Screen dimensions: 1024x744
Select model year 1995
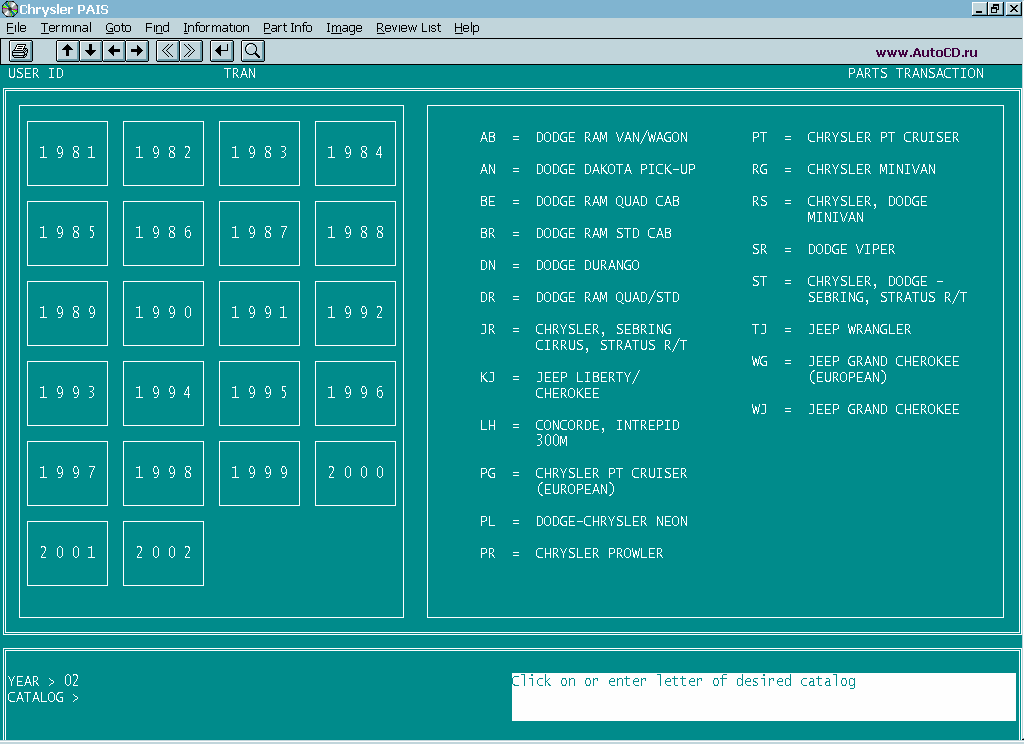coord(259,393)
